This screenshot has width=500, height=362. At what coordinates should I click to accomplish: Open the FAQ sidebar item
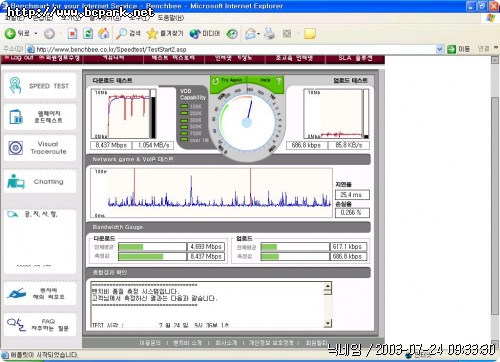click(x=40, y=325)
